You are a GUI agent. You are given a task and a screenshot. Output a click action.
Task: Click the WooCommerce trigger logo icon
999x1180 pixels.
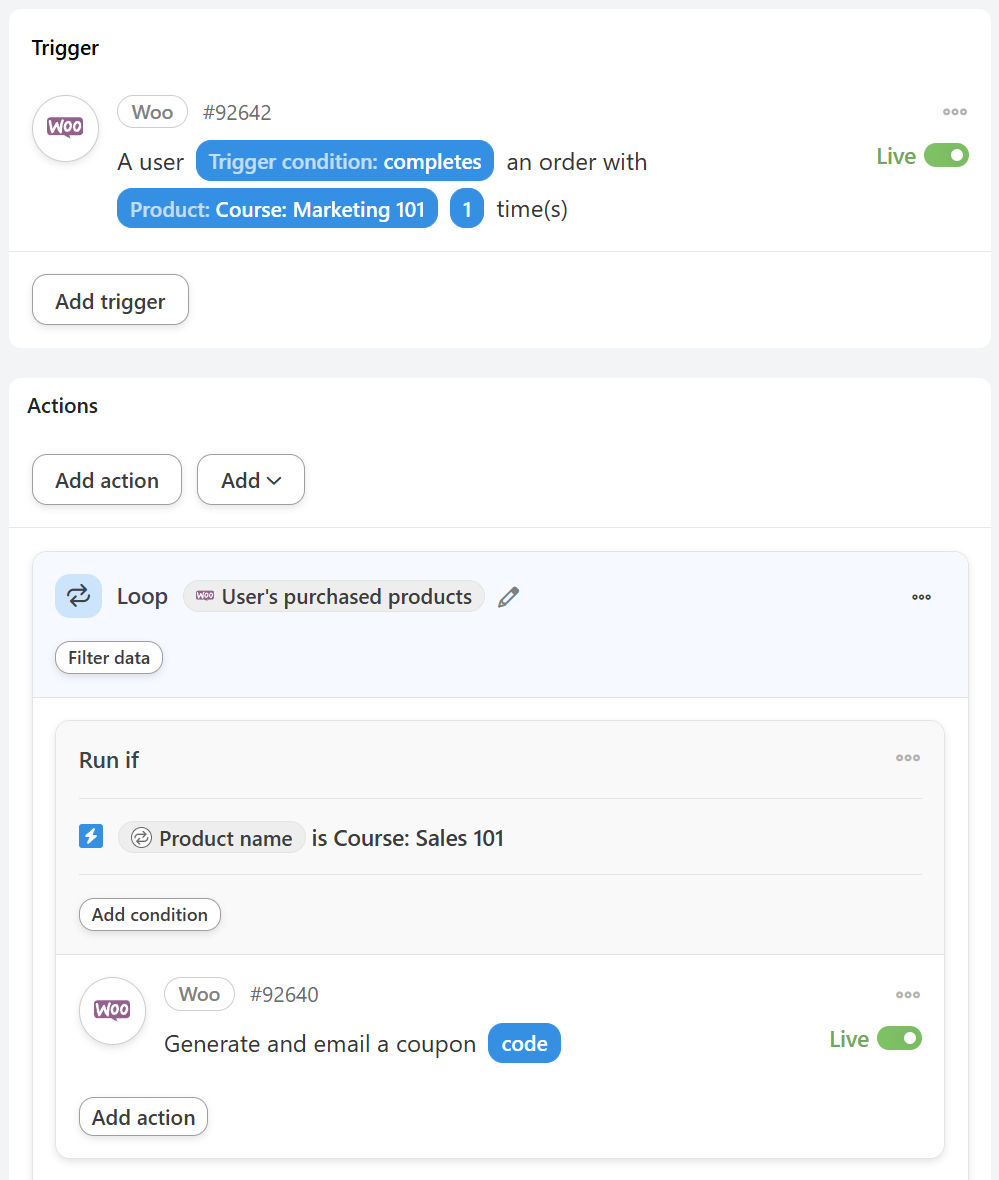coord(65,128)
